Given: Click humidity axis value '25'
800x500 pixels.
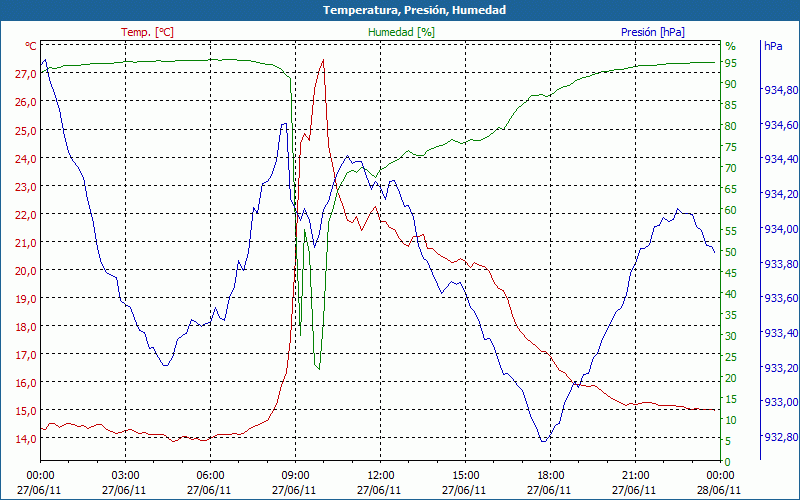Looking at the screenshot, I should click(731, 357).
